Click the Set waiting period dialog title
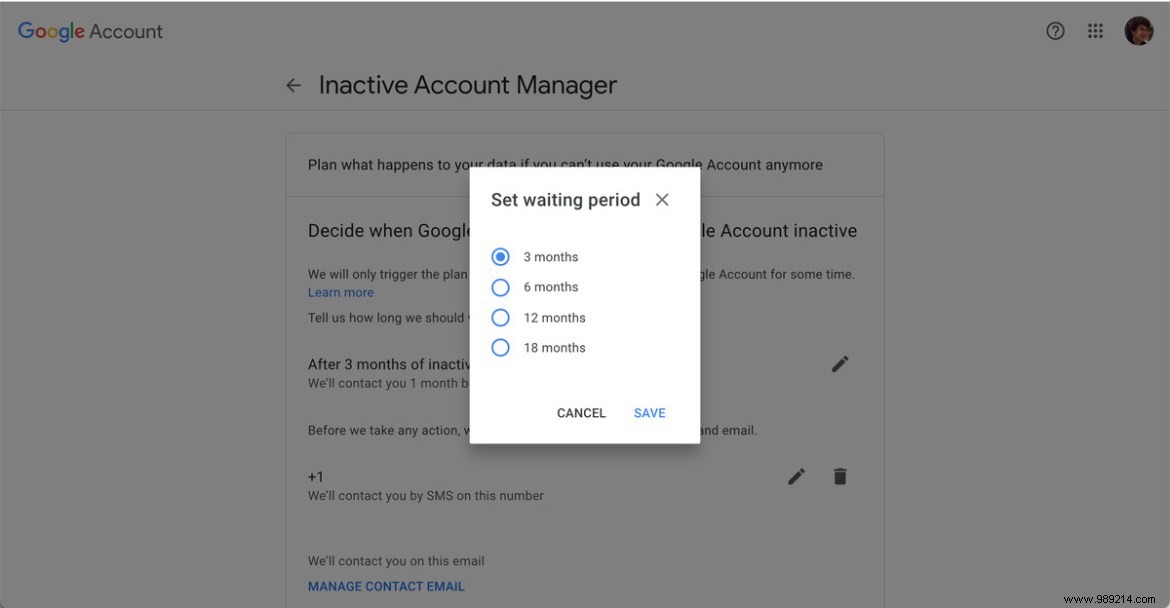The width and height of the screenshot is (1170, 608). (x=565, y=199)
